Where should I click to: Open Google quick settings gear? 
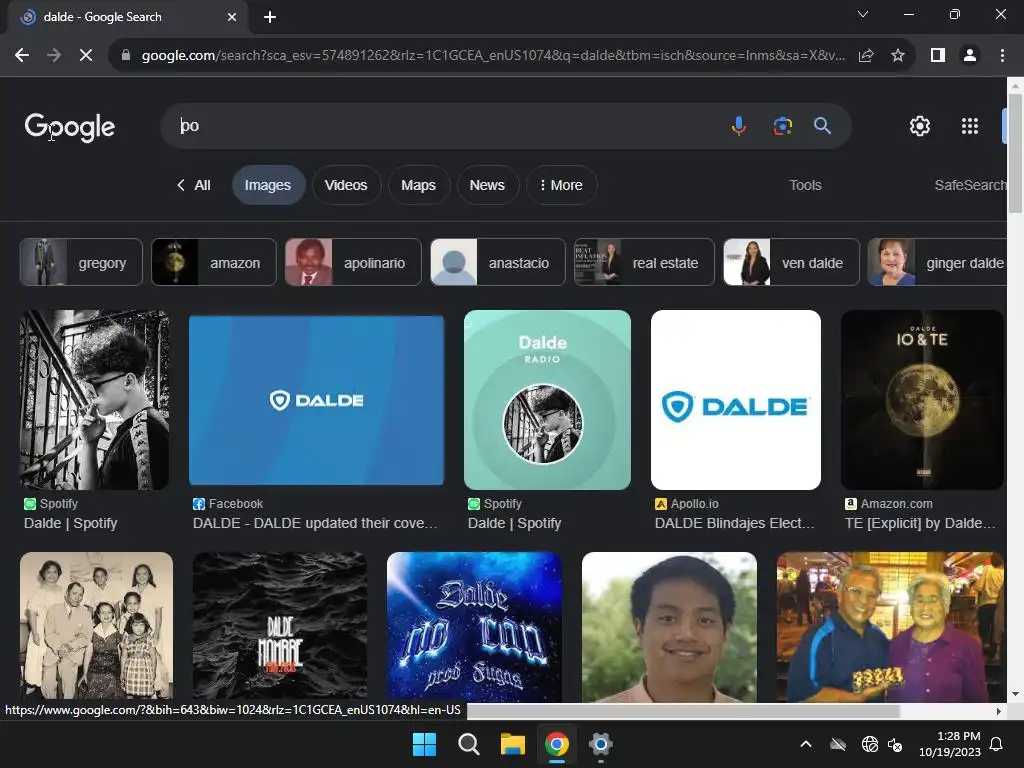(x=920, y=125)
